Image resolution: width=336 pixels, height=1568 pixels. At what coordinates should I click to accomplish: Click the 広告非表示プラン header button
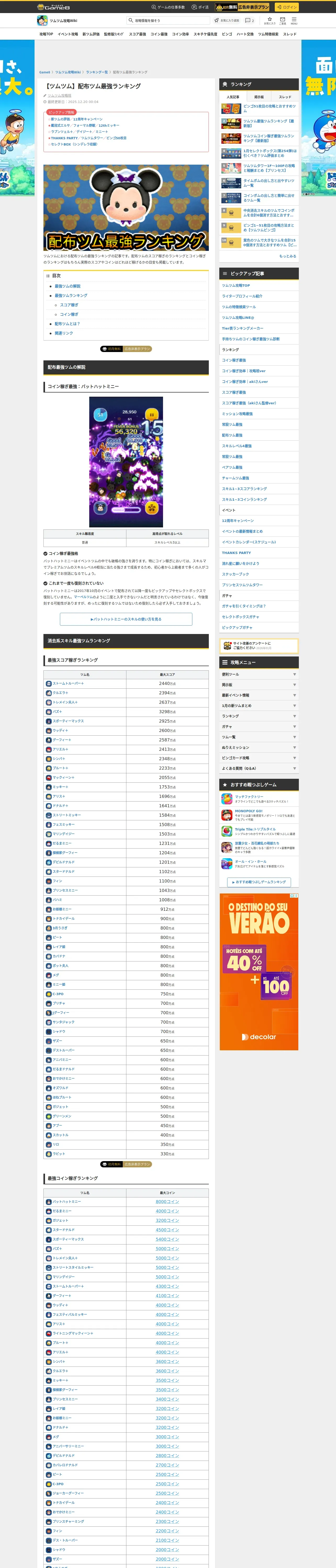click(x=242, y=7)
